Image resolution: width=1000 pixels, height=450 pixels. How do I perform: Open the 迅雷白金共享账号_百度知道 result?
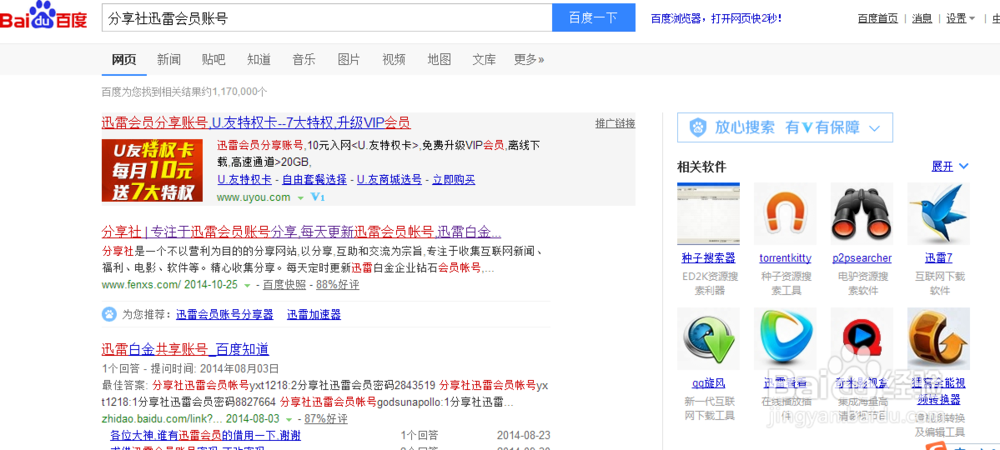point(186,349)
